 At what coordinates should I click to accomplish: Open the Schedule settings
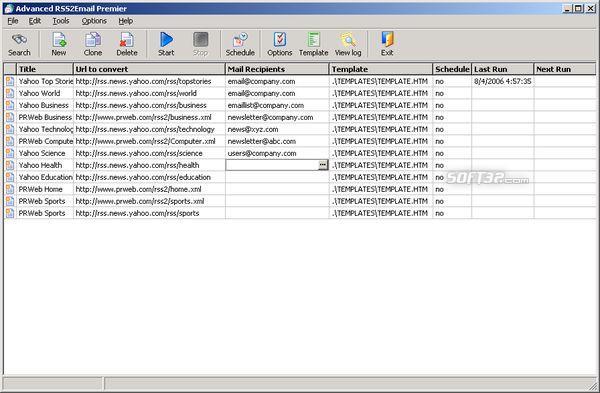click(x=240, y=44)
